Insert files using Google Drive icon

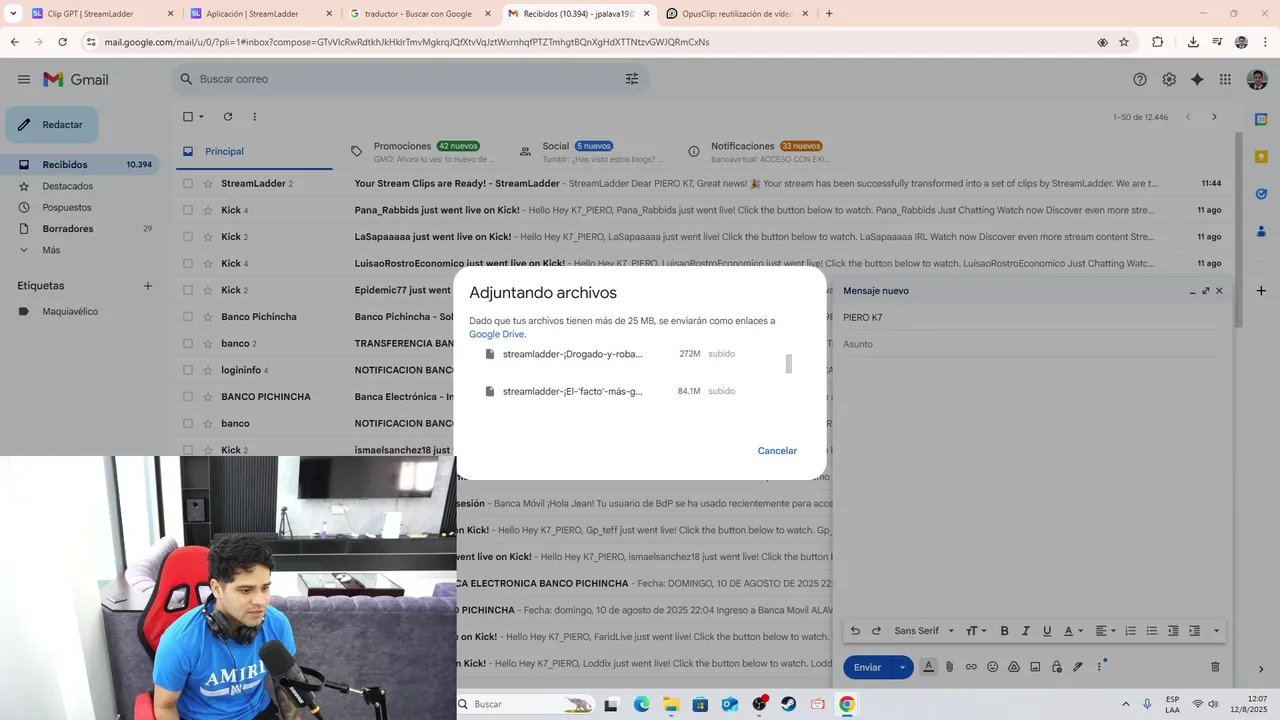(x=1013, y=667)
